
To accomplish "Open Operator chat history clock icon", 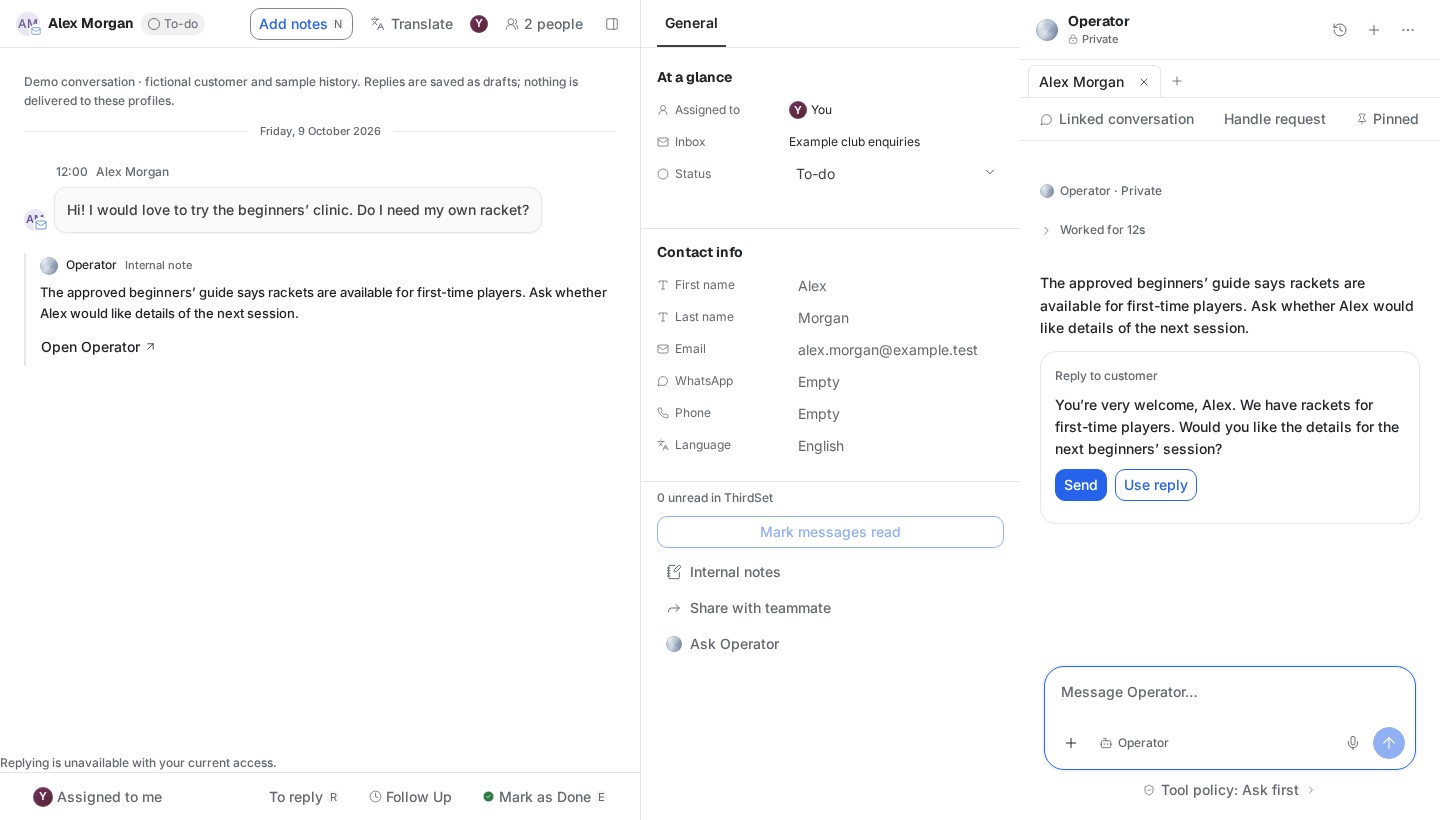I will 1340,30.
